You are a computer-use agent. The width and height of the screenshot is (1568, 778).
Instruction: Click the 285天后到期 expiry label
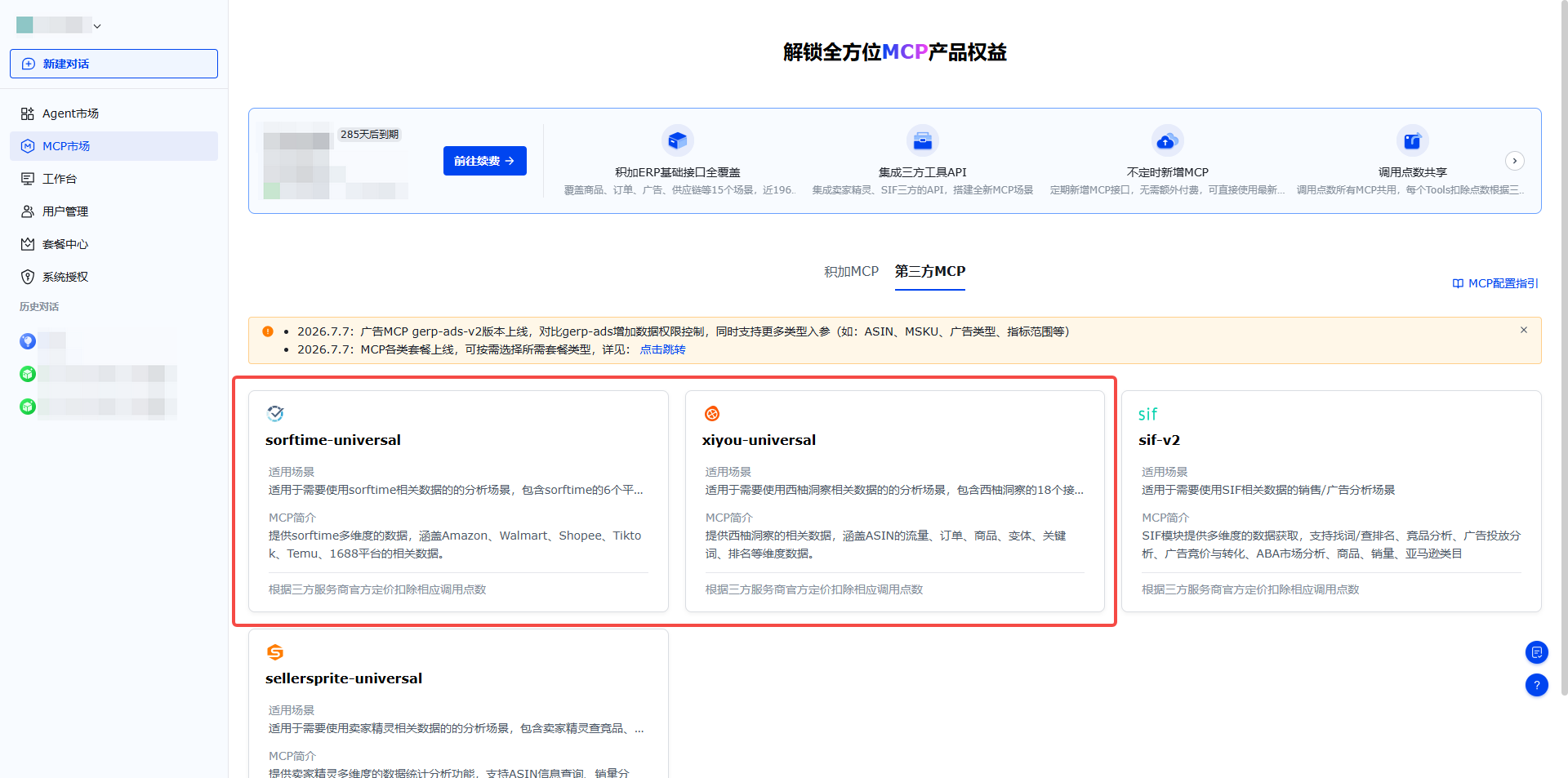tap(370, 135)
